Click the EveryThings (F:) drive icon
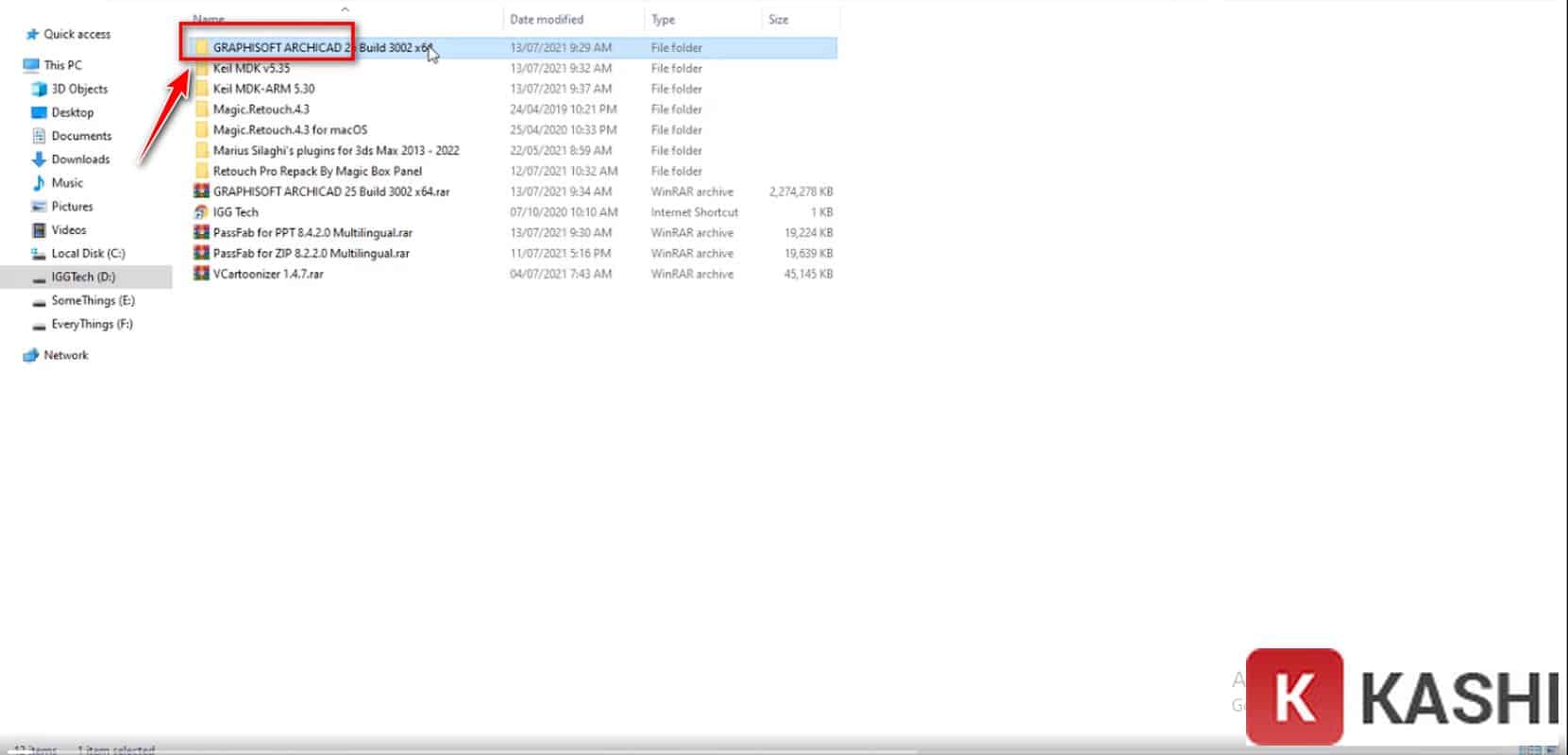Screen dimensions: 1568x755 pyautogui.click(x=40, y=325)
